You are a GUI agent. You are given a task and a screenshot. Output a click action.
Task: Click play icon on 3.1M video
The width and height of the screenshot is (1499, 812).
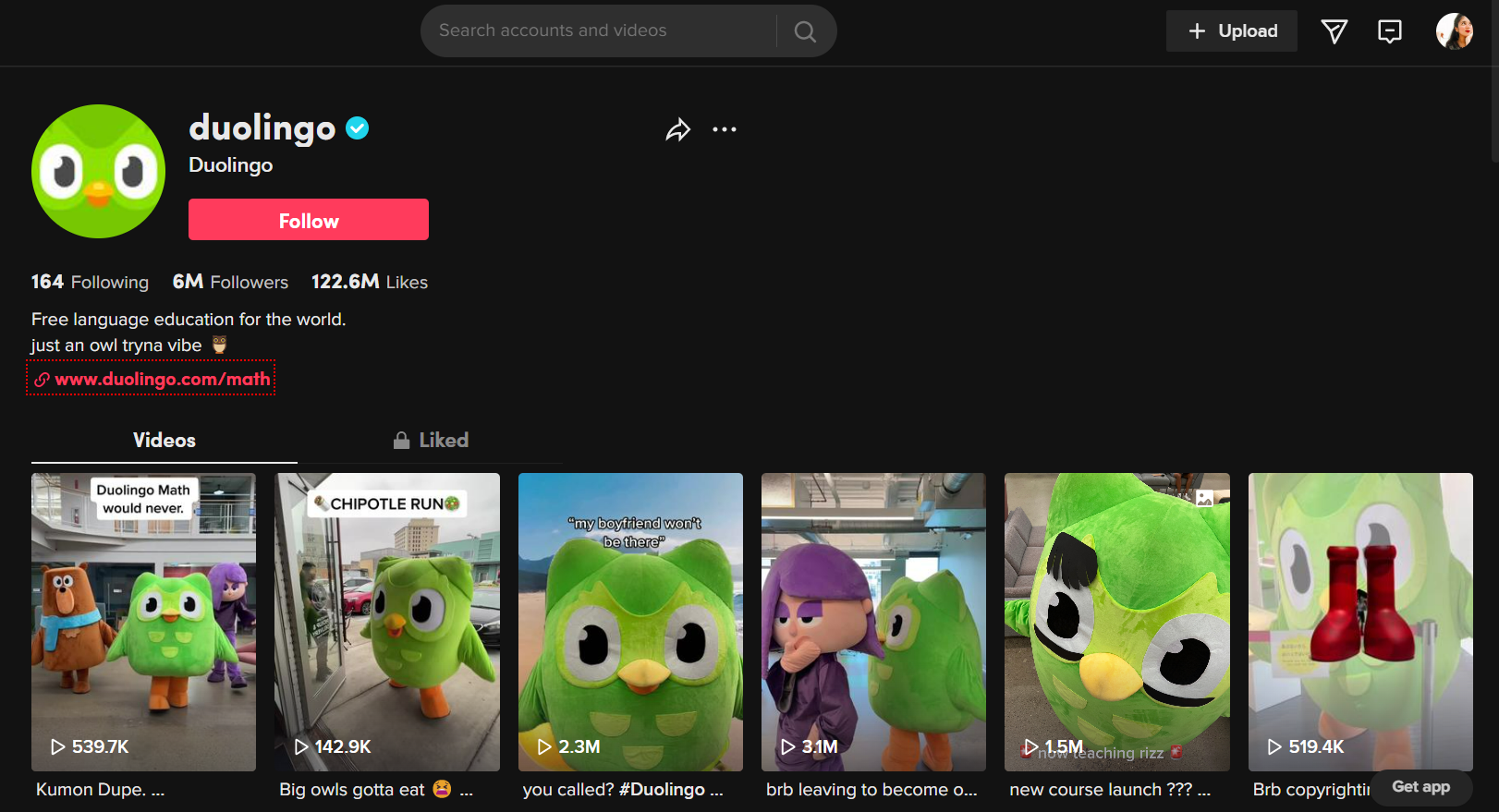click(x=787, y=746)
